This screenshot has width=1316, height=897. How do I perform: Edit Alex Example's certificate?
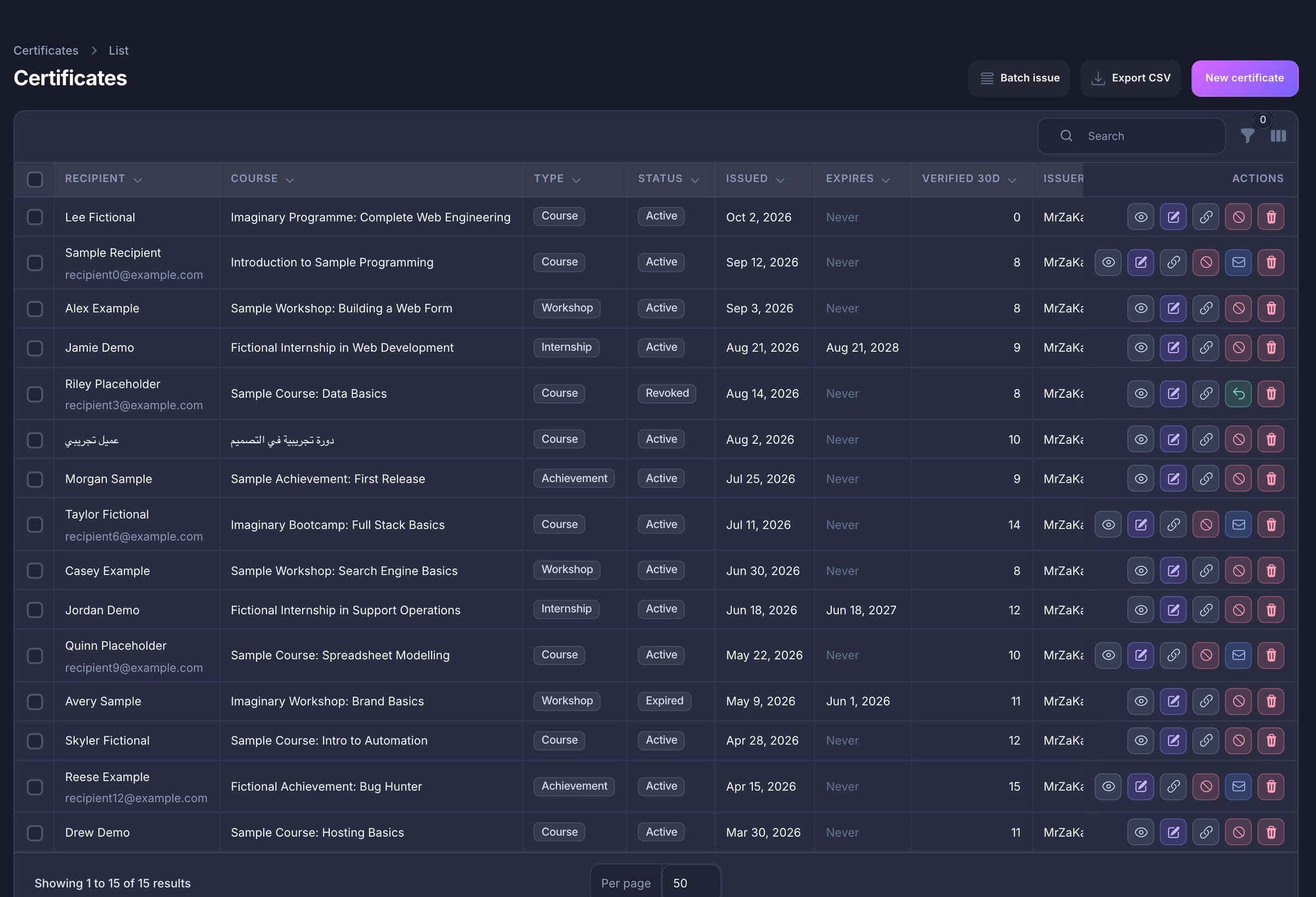[1173, 308]
